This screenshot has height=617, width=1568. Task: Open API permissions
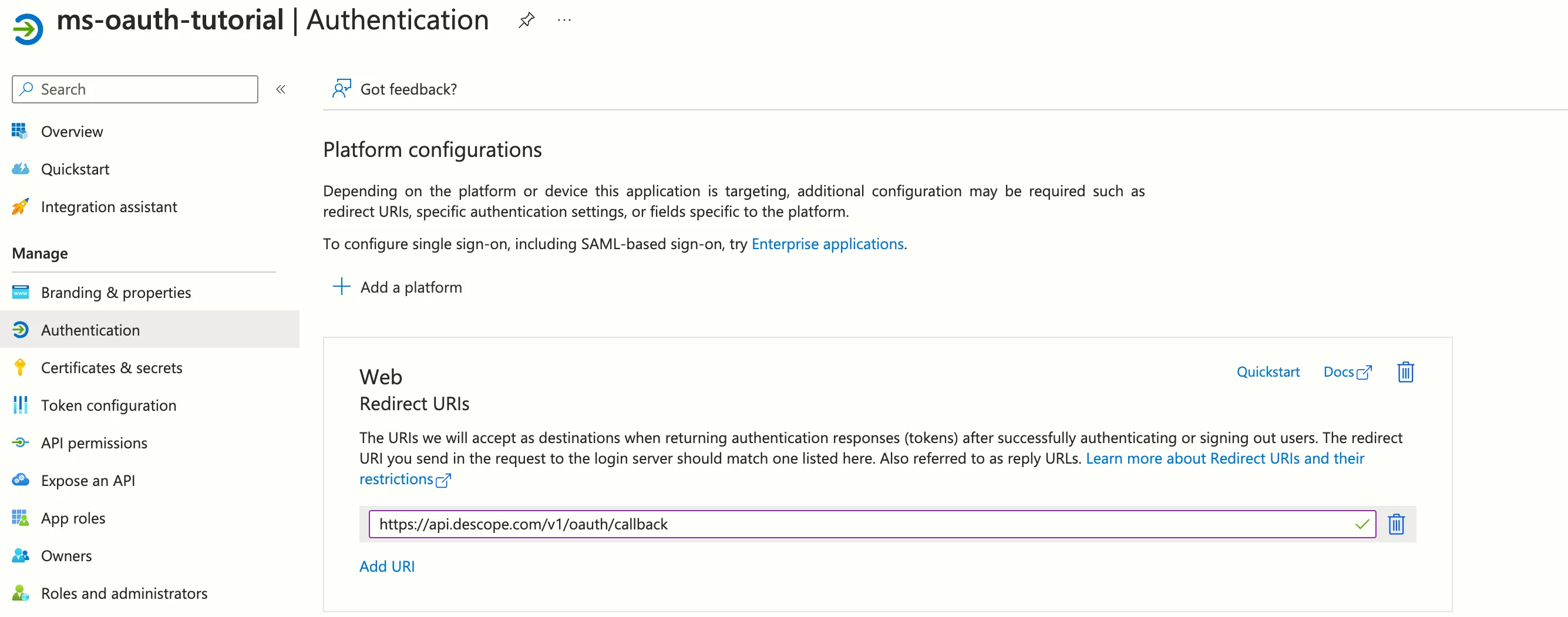click(x=94, y=443)
